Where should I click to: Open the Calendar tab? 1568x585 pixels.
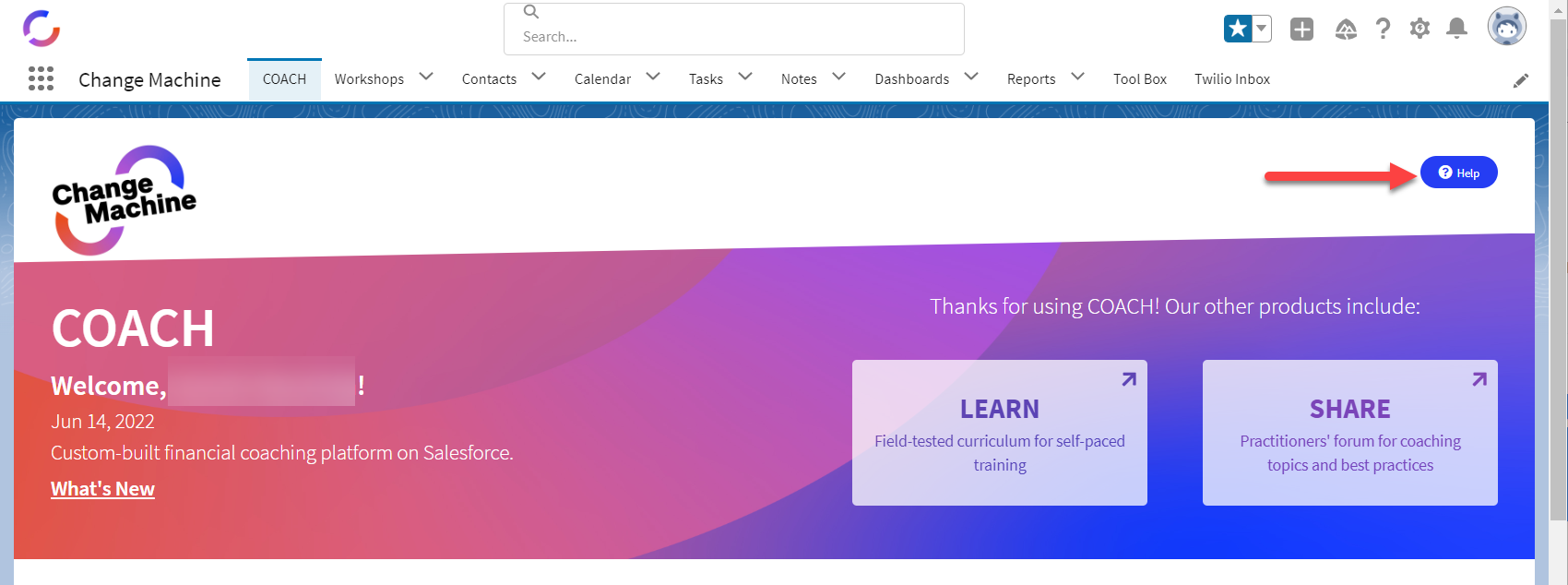pyautogui.click(x=602, y=79)
